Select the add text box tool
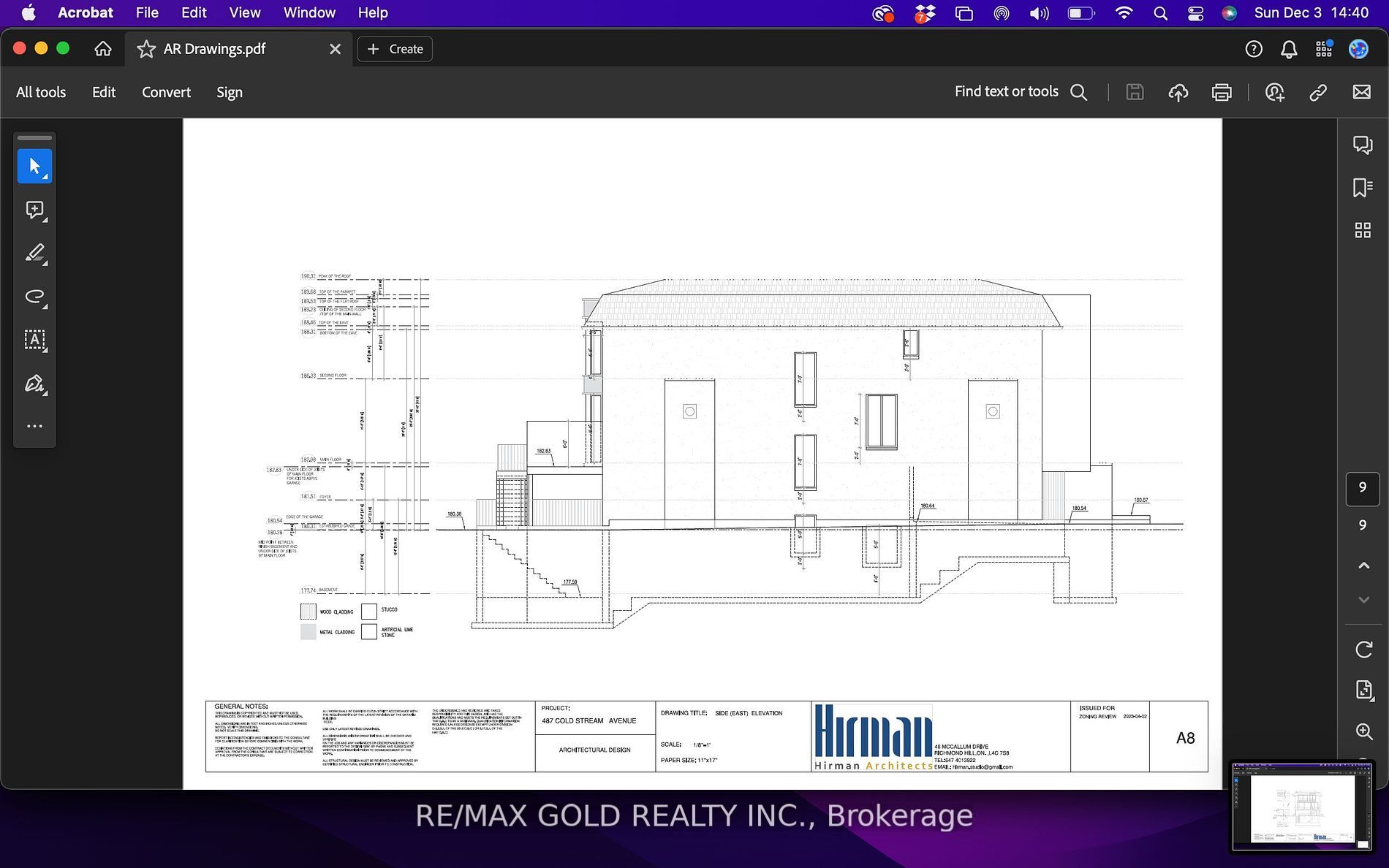Viewport: 1389px width, 868px height. [34, 340]
